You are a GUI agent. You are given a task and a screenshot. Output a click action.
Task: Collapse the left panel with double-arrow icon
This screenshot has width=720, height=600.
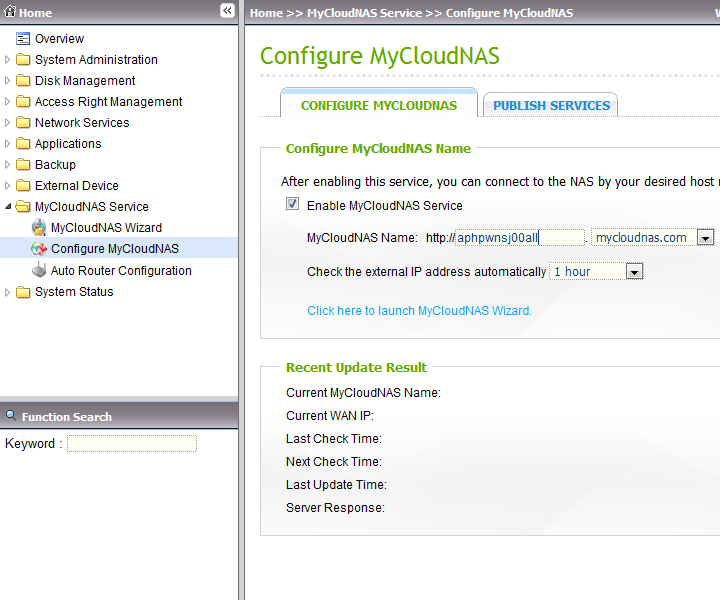click(x=227, y=11)
